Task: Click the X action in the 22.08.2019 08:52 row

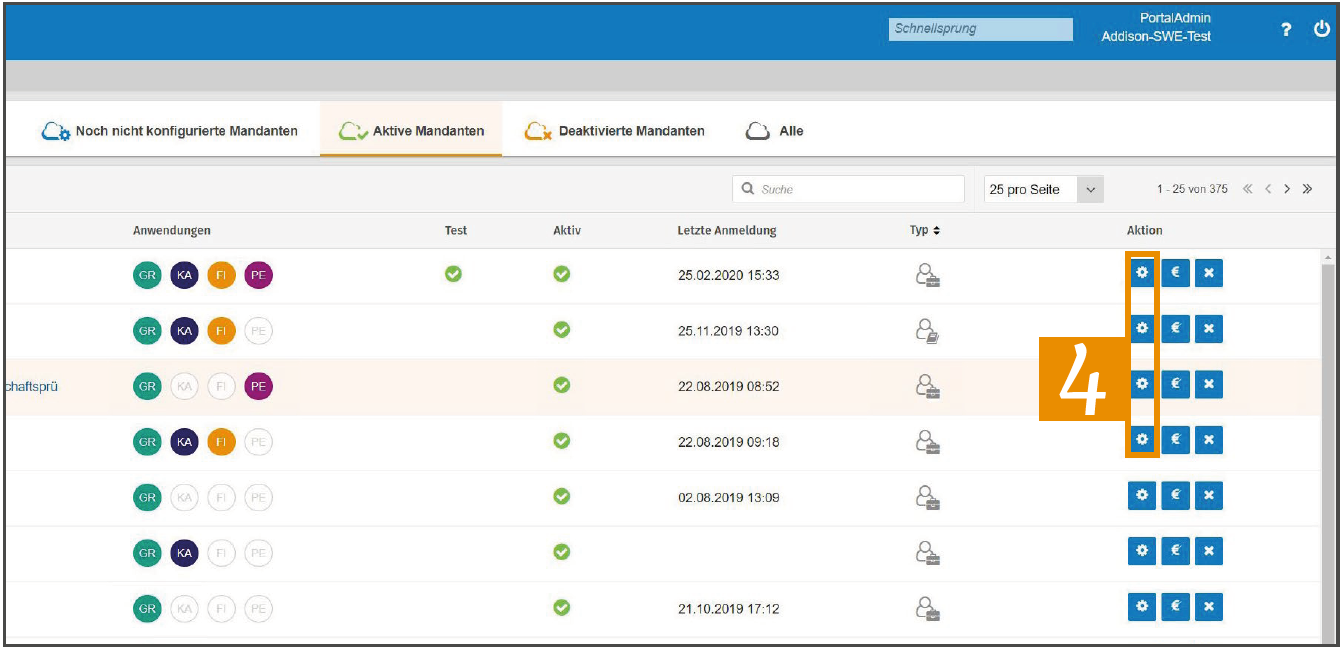Action: pyautogui.click(x=1209, y=383)
